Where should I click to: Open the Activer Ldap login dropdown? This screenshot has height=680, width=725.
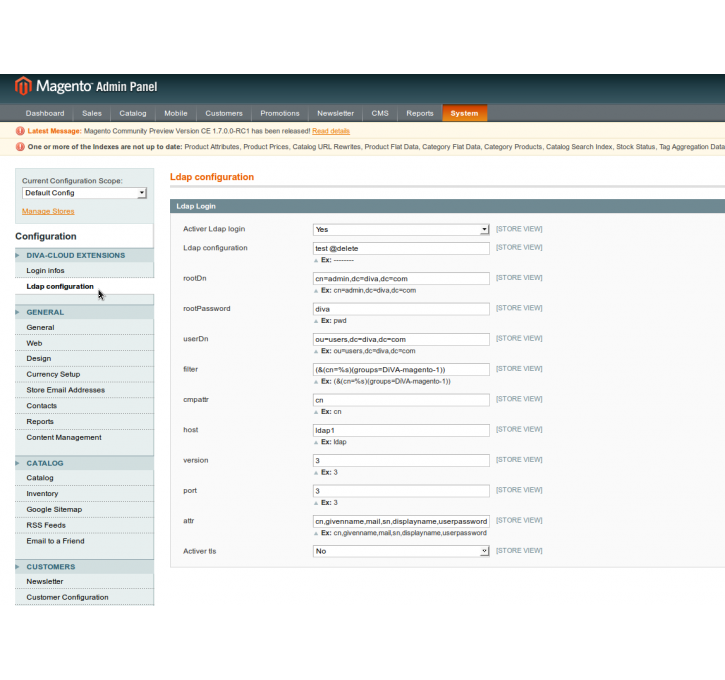click(401, 229)
